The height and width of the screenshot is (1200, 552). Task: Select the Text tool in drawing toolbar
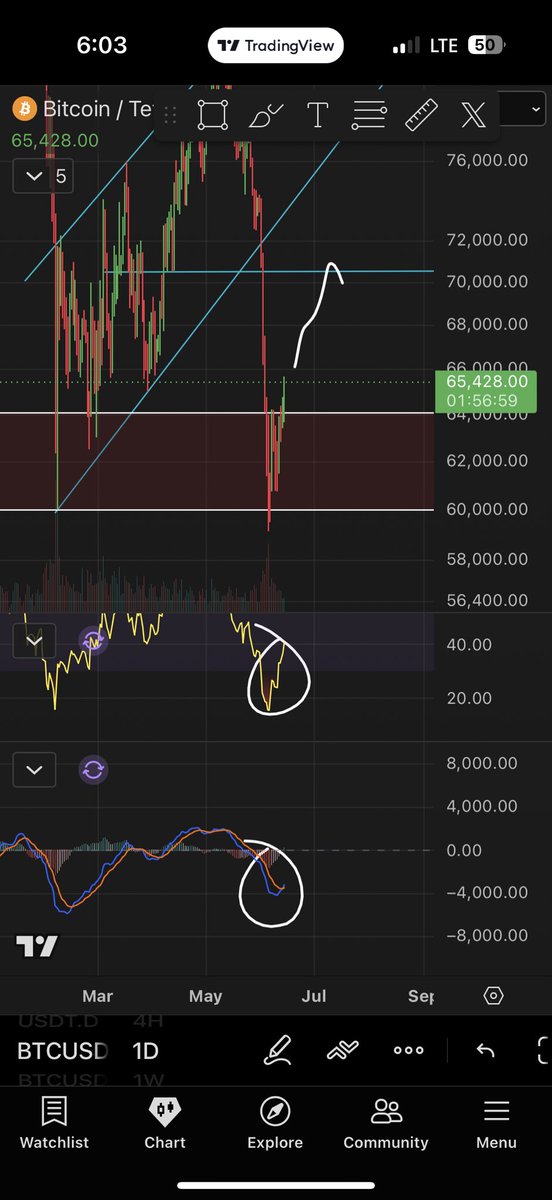click(x=317, y=115)
